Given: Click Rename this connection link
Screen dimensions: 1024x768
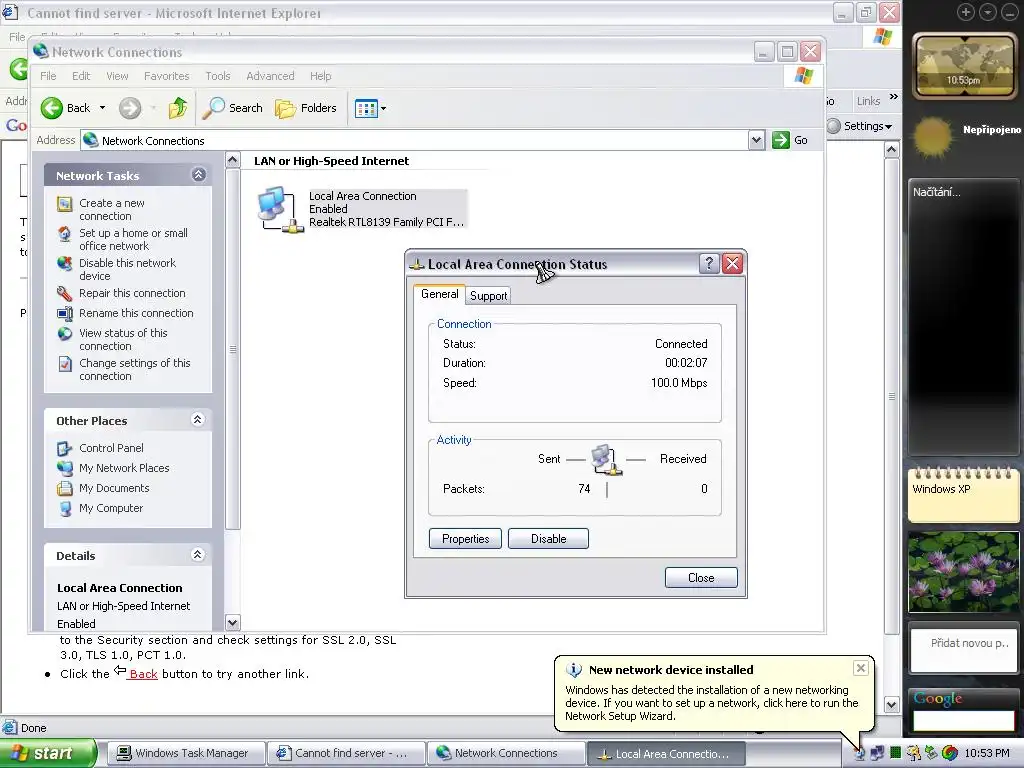Looking at the screenshot, I should point(136,313).
